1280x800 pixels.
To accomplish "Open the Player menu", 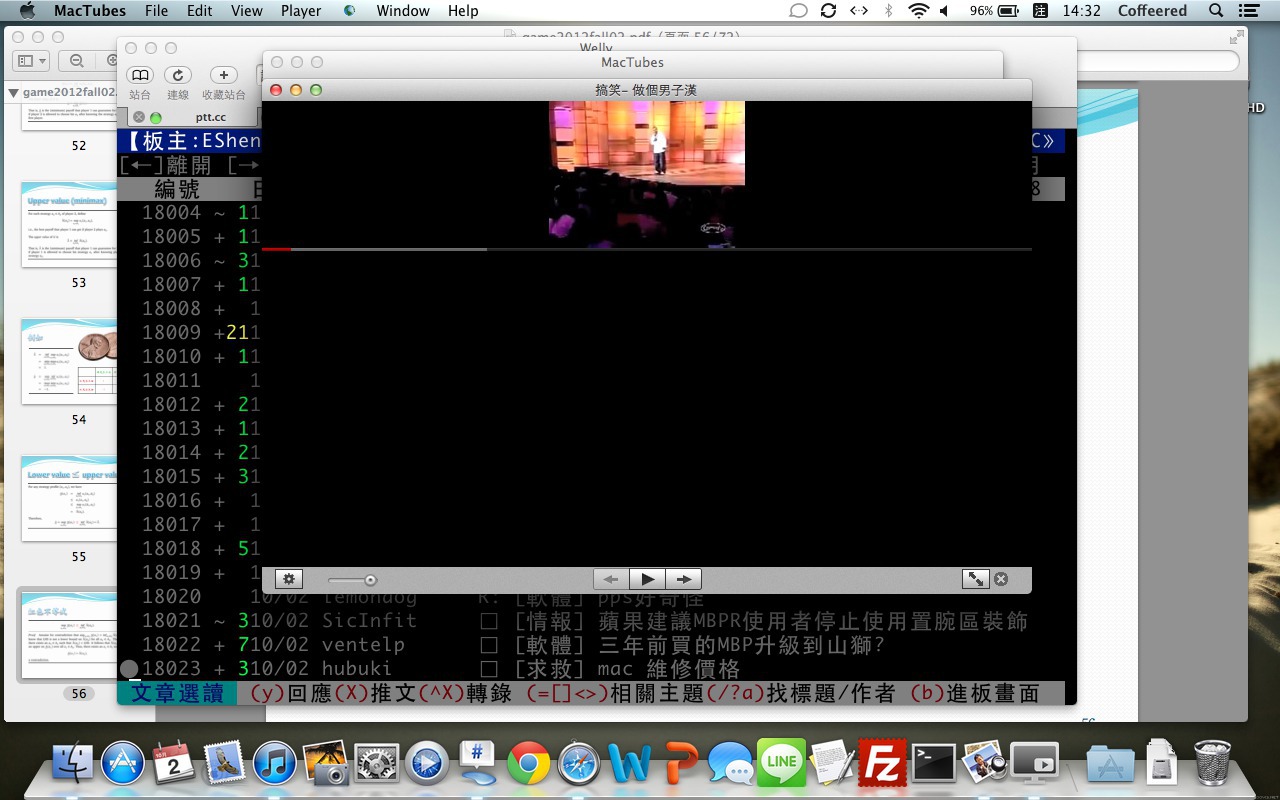I will tap(301, 11).
